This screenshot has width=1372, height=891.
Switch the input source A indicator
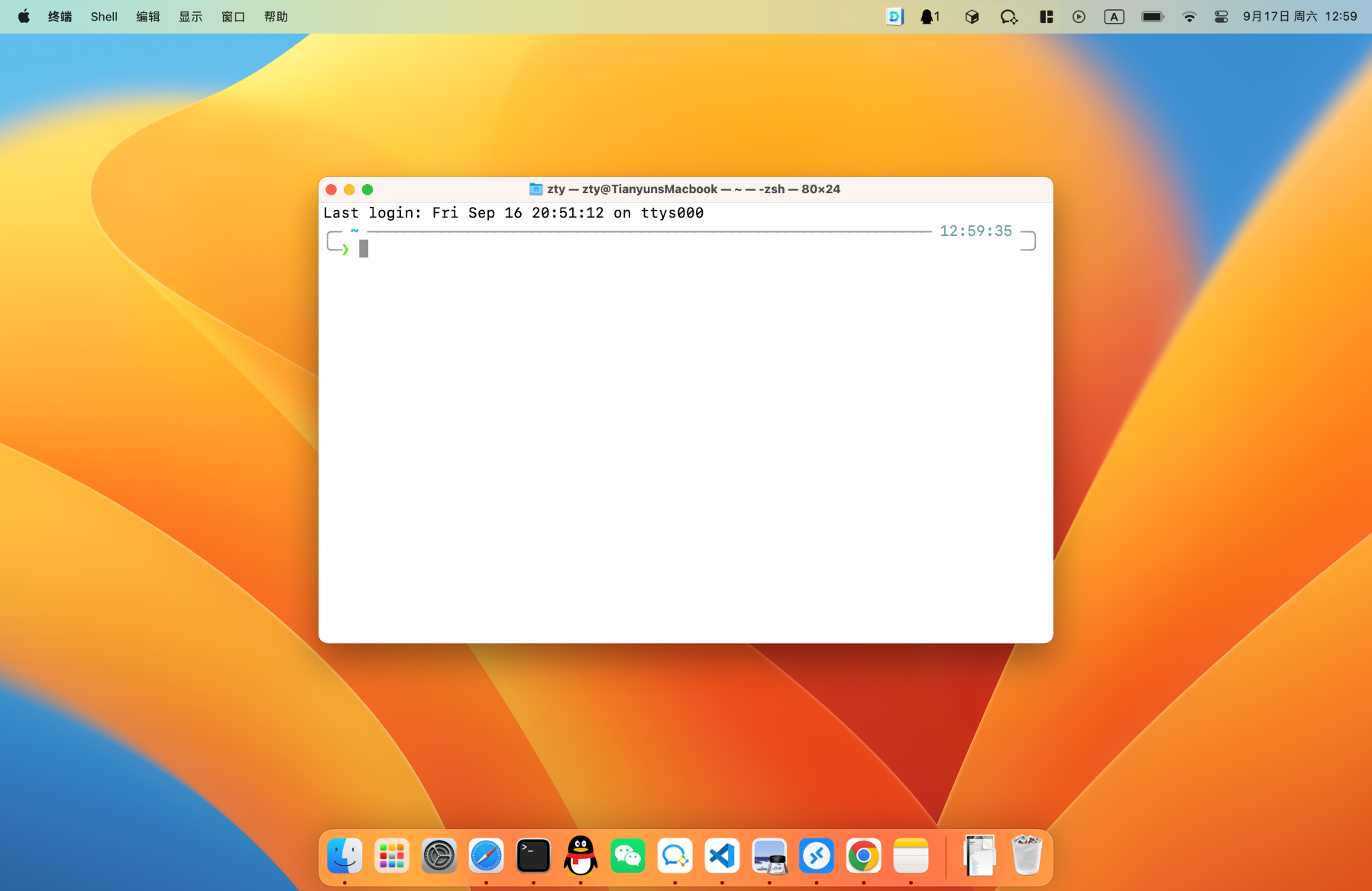(x=1114, y=16)
